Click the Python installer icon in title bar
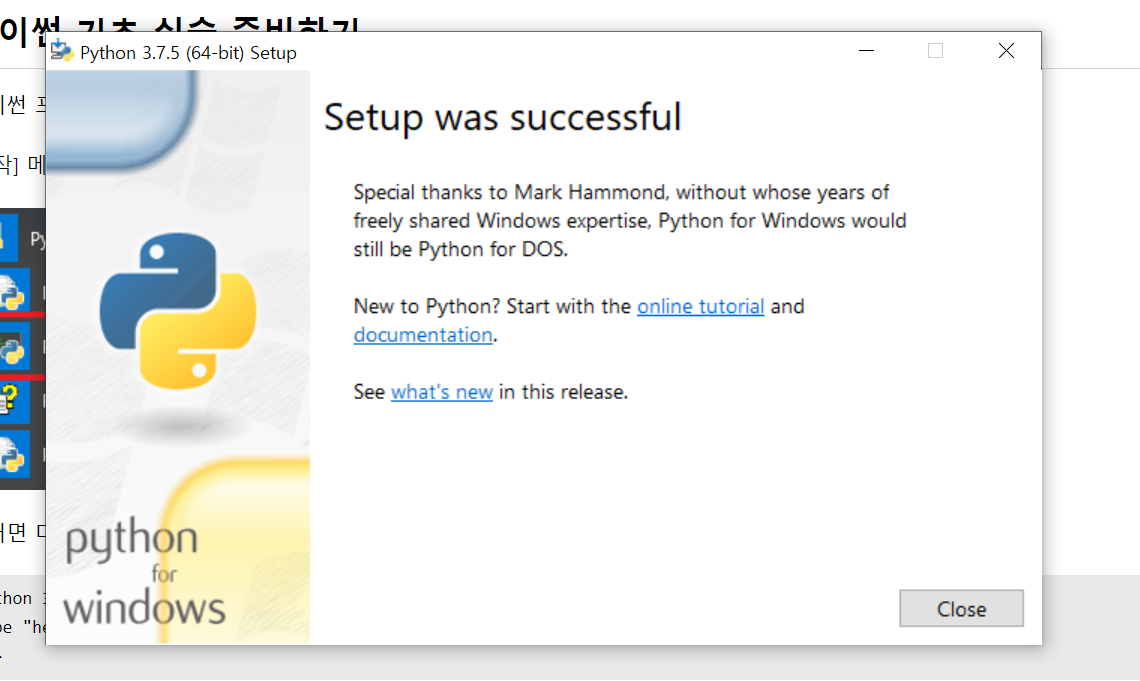1140x681 pixels. [62, 52]
